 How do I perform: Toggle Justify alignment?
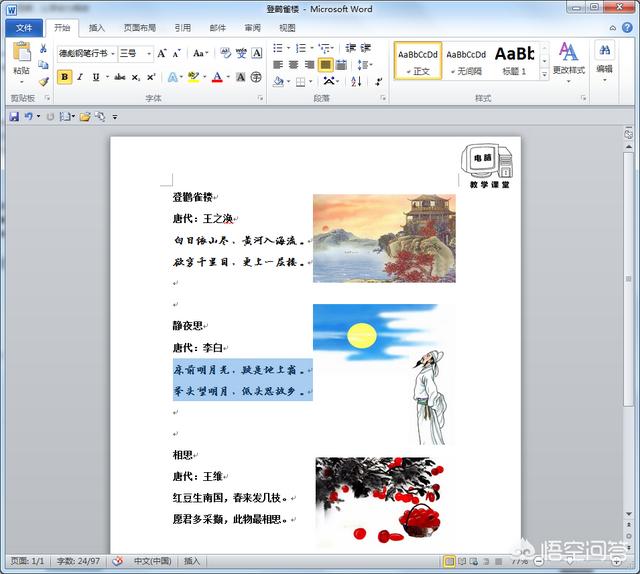(x=325, y=65)
